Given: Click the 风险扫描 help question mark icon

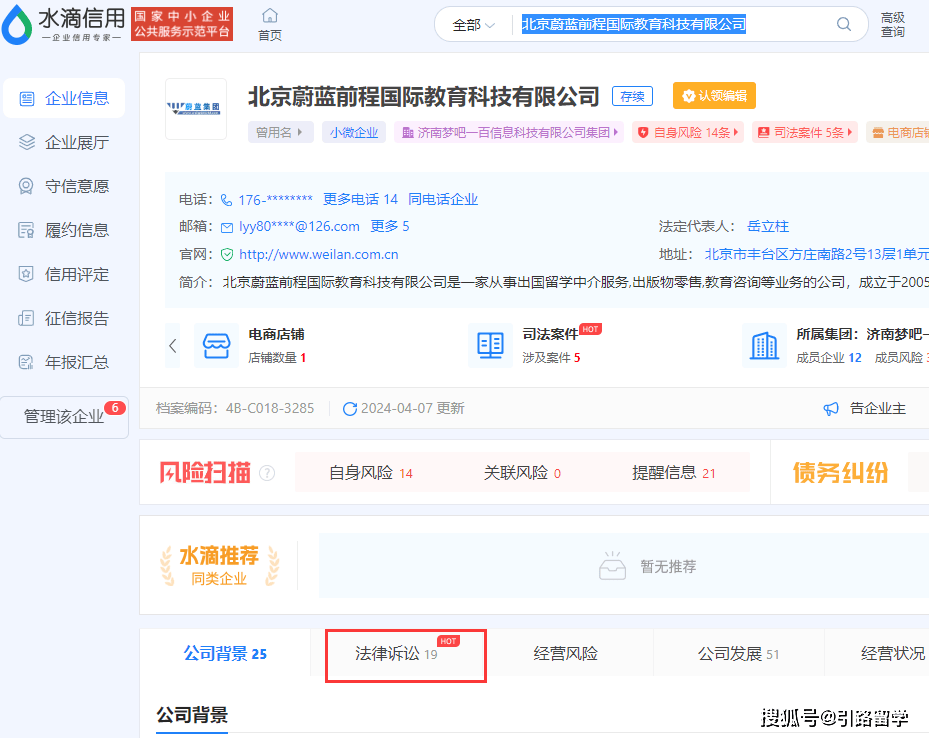Looking at the screenshot, I should click(267, 473).
